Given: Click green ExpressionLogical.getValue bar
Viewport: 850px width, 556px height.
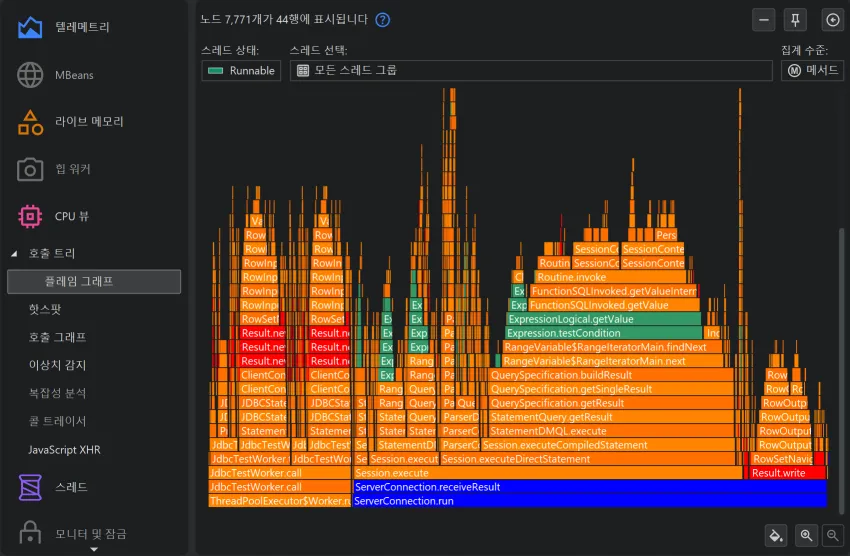Looking at the screenshot, I should (603, 319).
